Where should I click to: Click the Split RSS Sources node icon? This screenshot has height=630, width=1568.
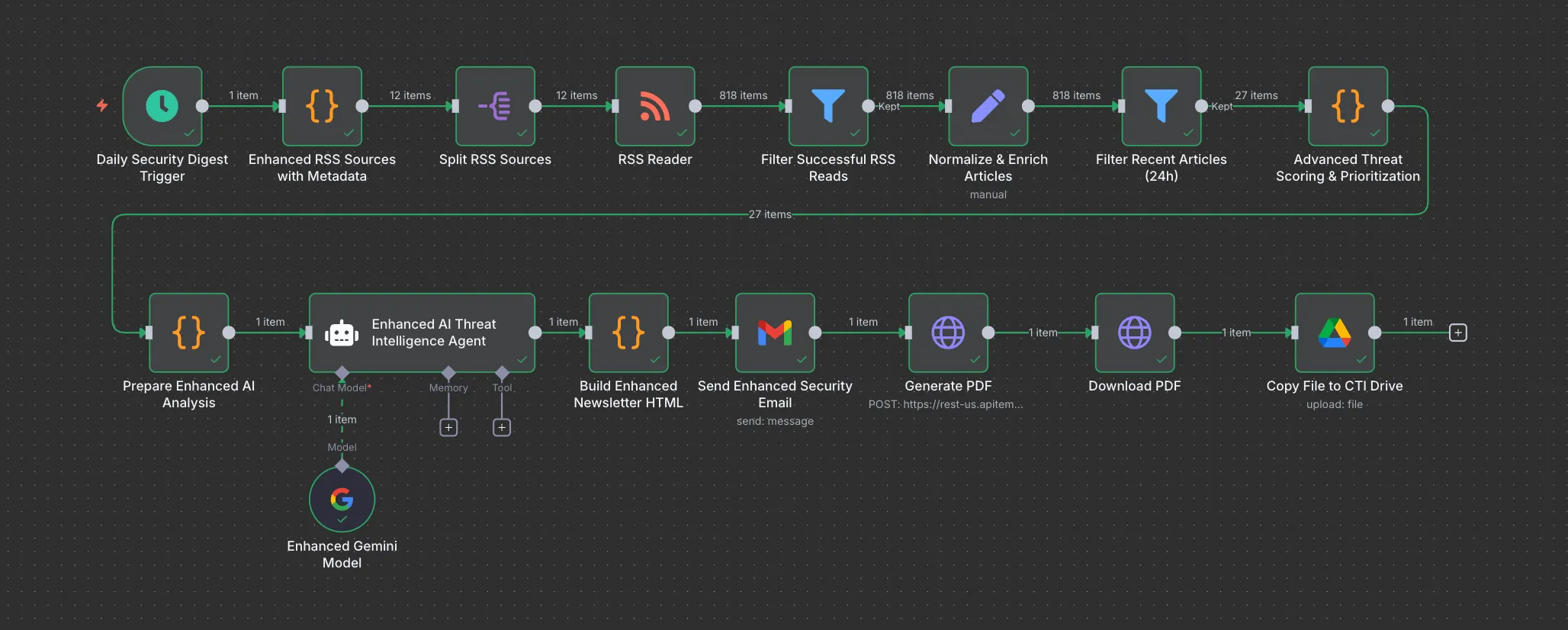click(495, 106)
